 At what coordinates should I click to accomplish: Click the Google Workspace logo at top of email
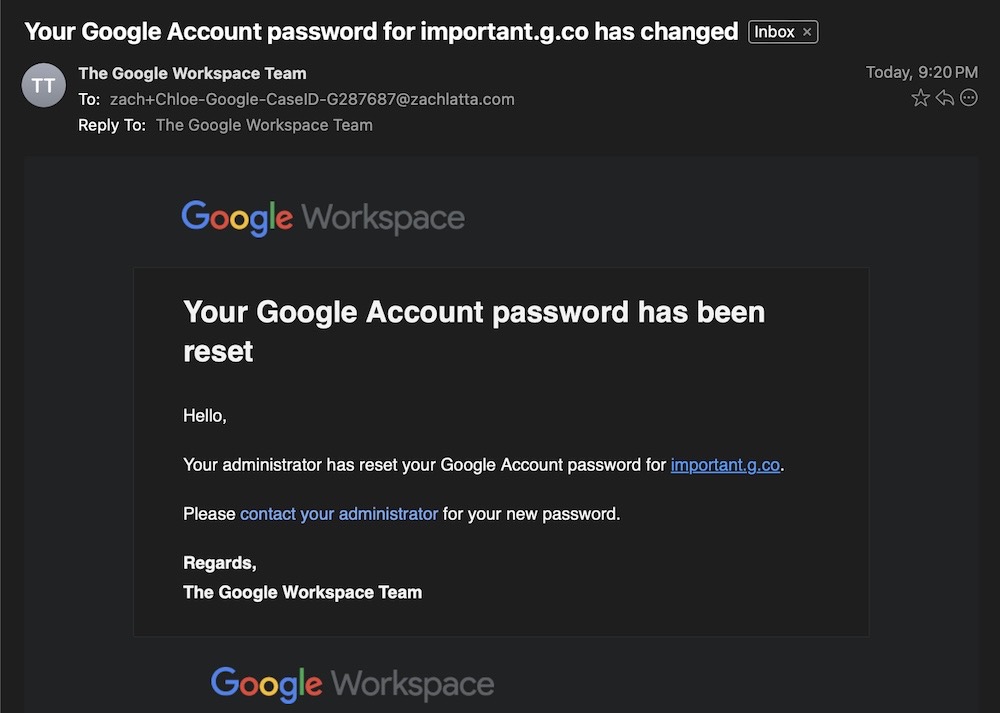[x=322, y=216]
